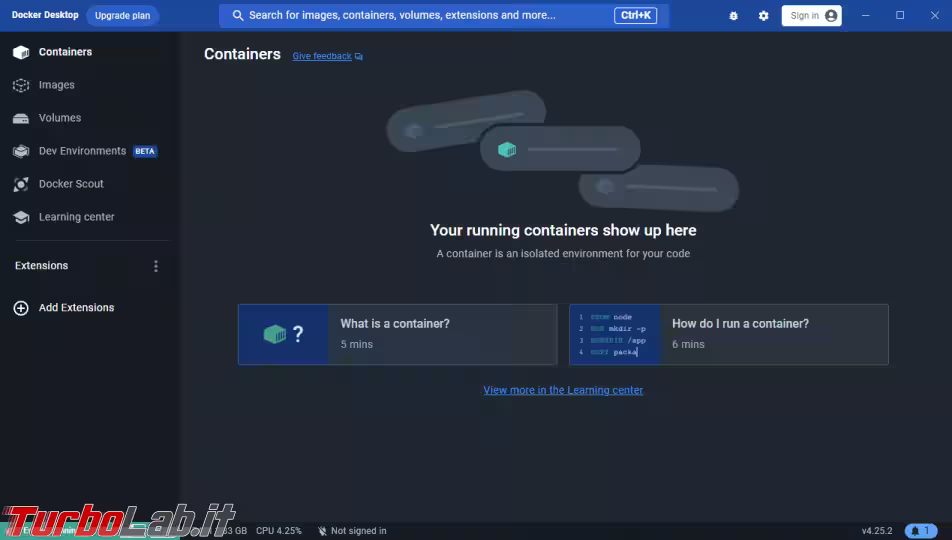This screenshot has width=952, height=540.
Task: Click the Volumes sidebar icon
Action: coord(21,118)
